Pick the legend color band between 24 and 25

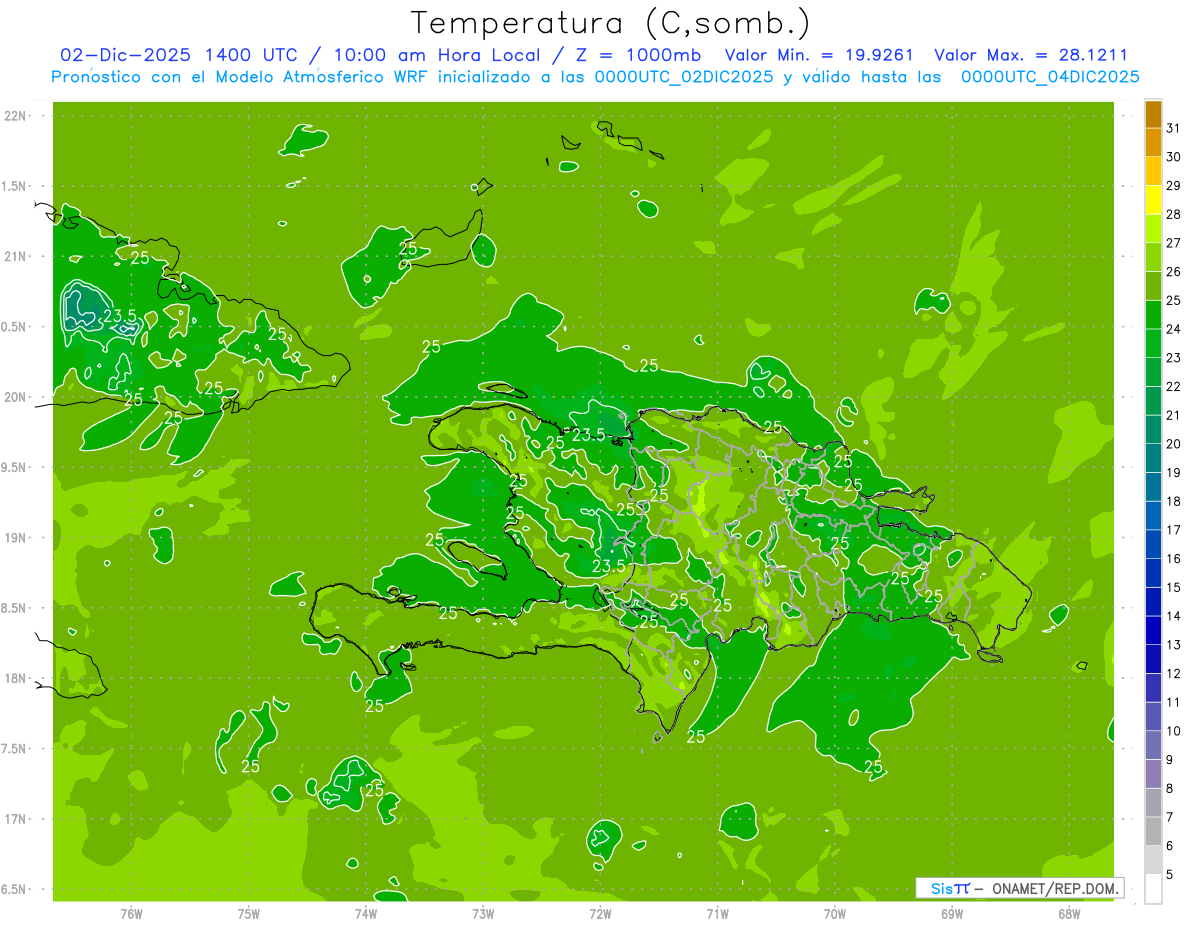pyautogui.click(x=1153, y=315)
